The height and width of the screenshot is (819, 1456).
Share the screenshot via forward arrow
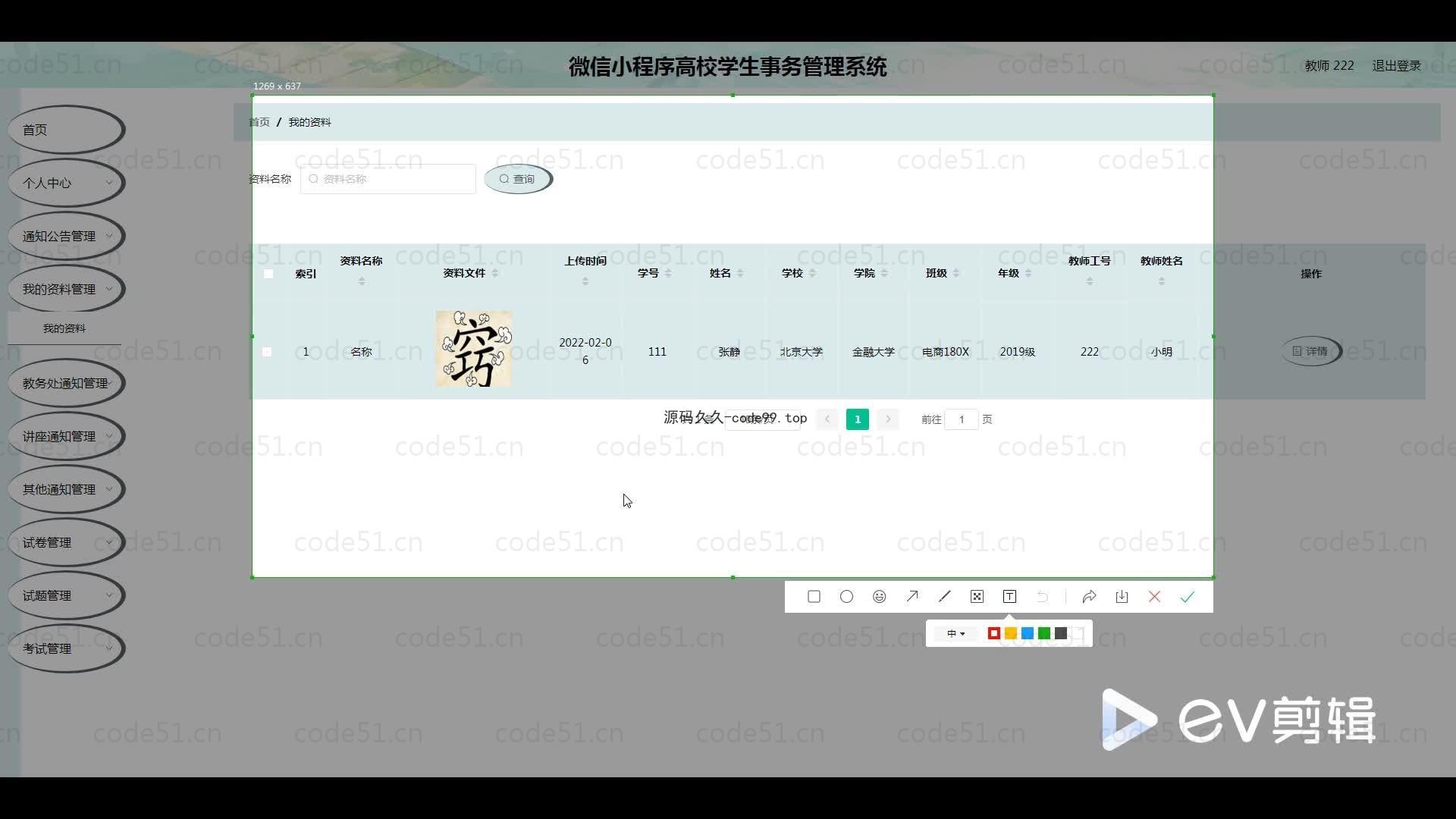[1089, 597]
